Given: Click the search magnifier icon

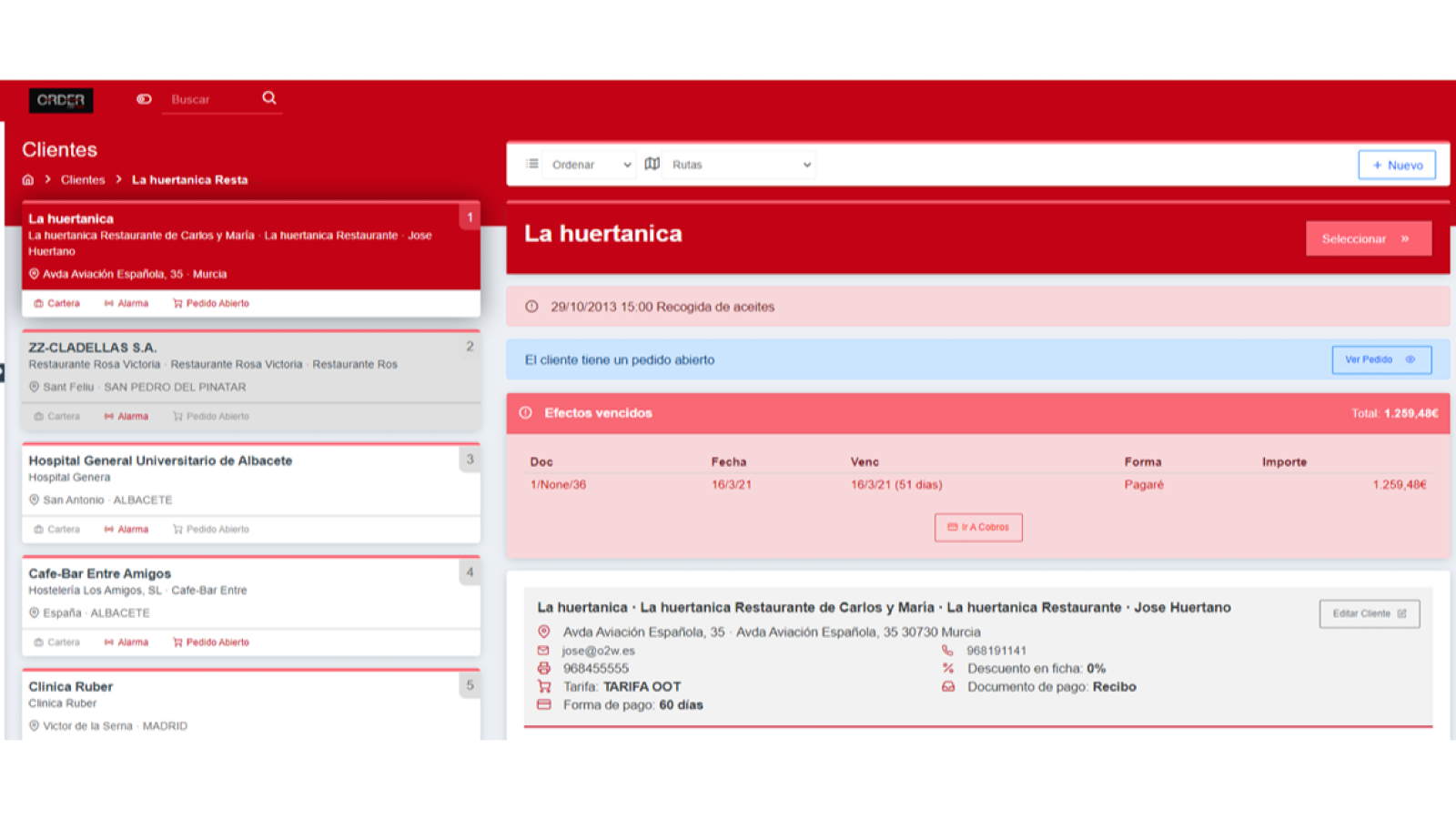Looking at the screenshot, I should (x=269, y=98).
